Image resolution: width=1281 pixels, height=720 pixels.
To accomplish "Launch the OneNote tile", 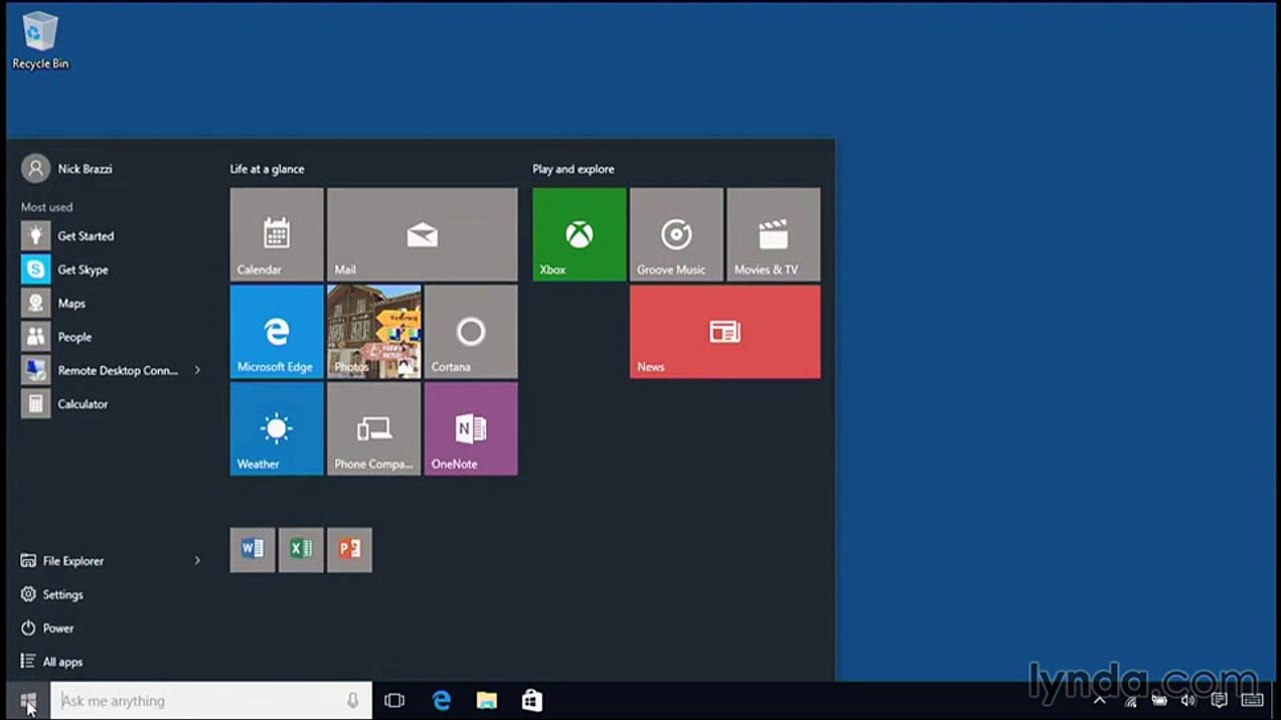I will tap(471, 428).
